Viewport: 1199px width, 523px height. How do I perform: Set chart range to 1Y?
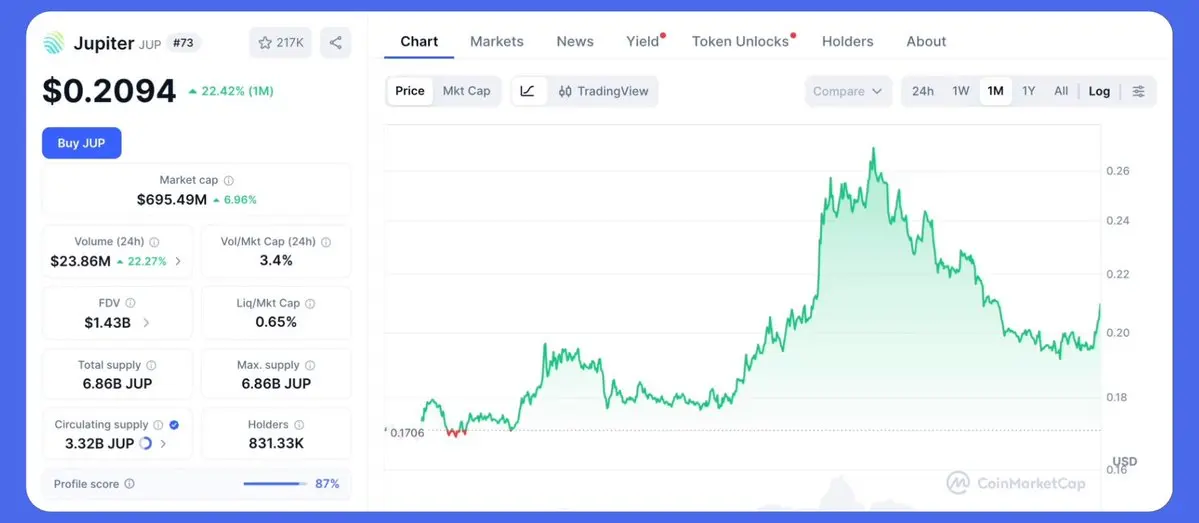(x=1029, y=91)
